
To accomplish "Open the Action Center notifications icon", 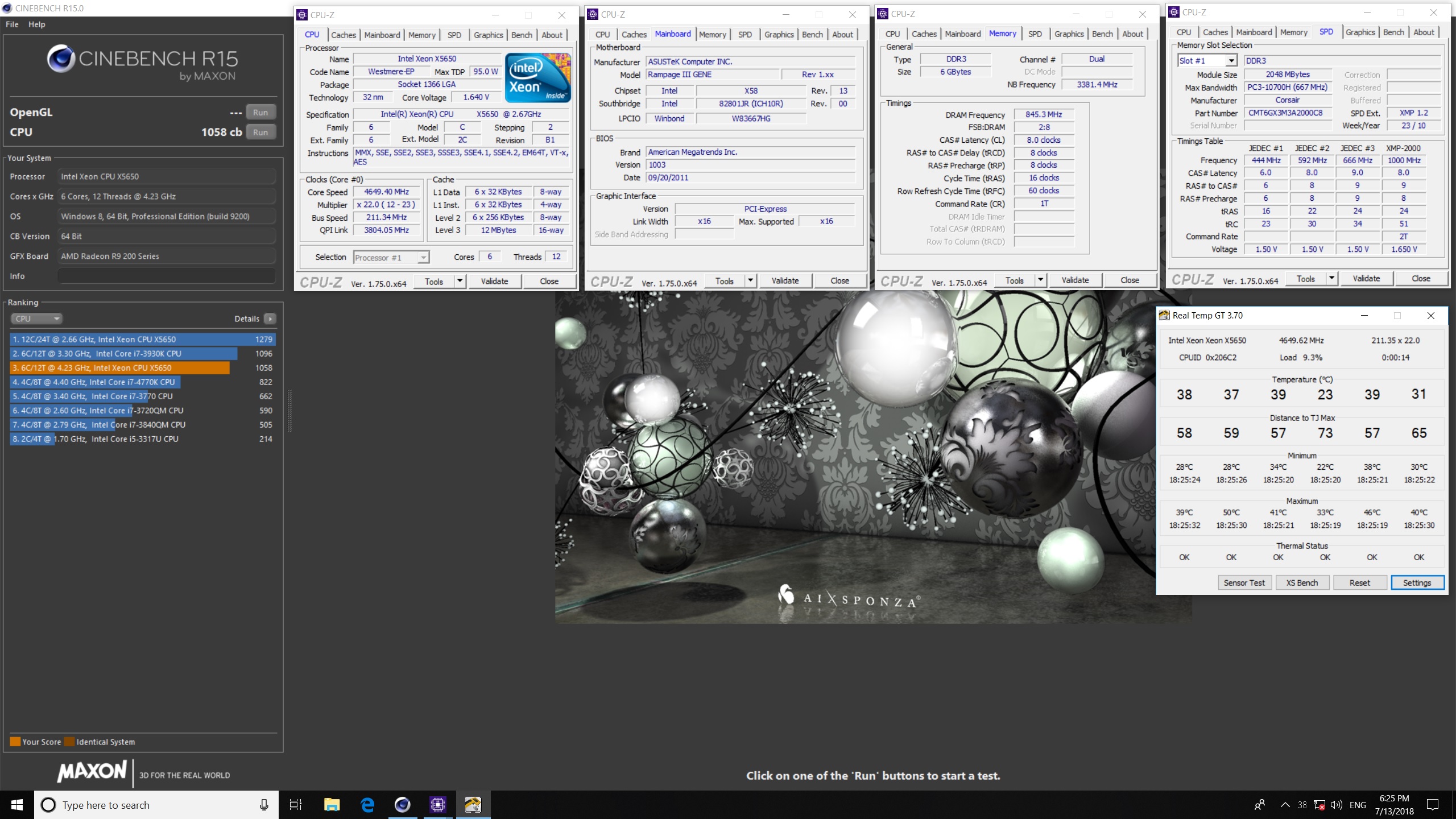I will point(1433,805).
